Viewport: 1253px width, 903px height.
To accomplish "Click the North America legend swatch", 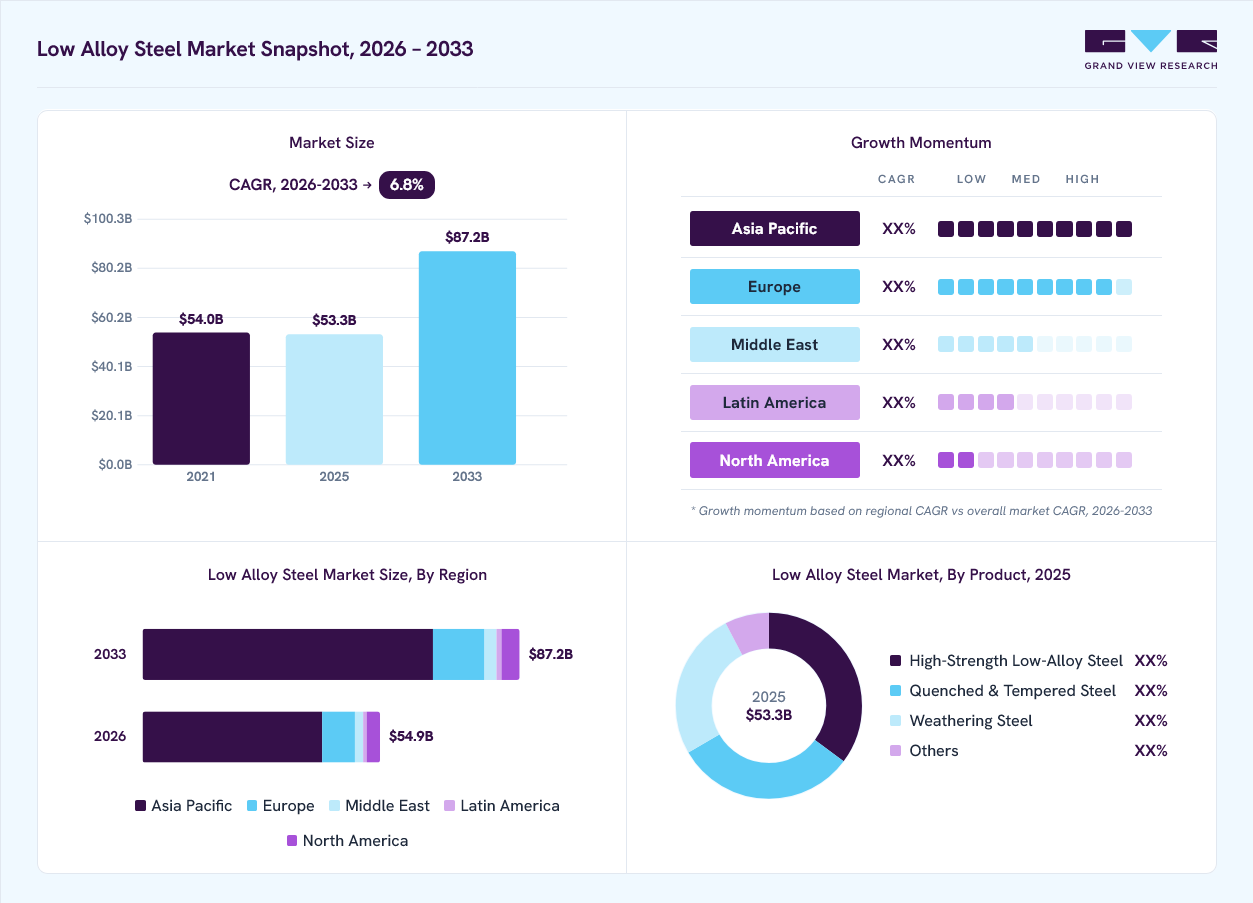I will coord(292,841).
